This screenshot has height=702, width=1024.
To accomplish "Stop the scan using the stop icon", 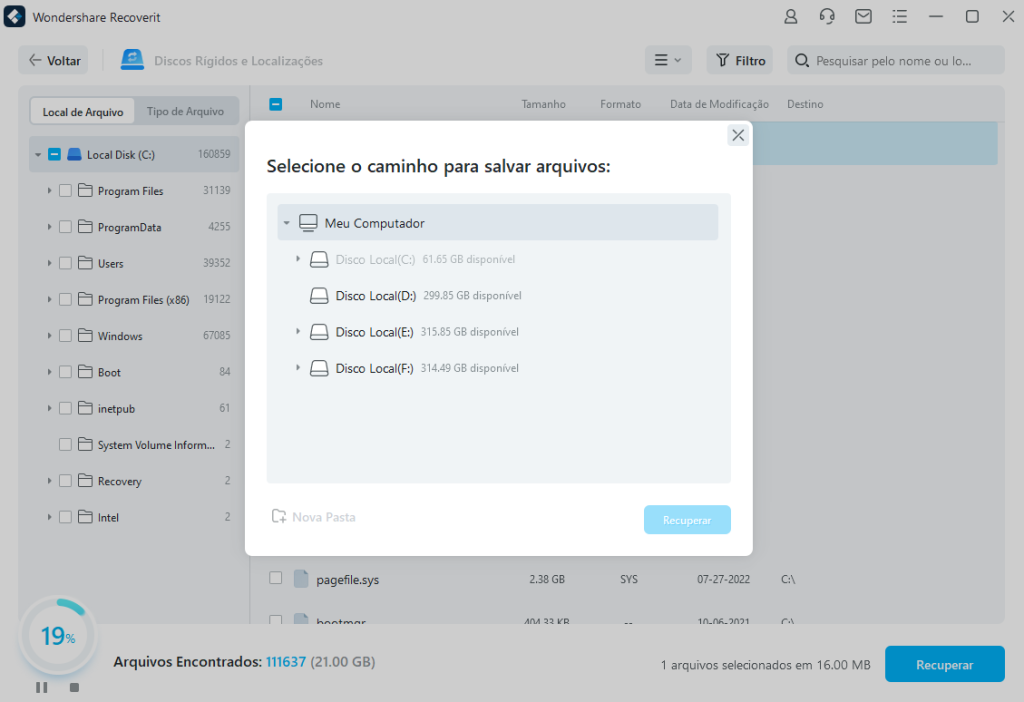I will pyautogui.click(x=74, y=687).
